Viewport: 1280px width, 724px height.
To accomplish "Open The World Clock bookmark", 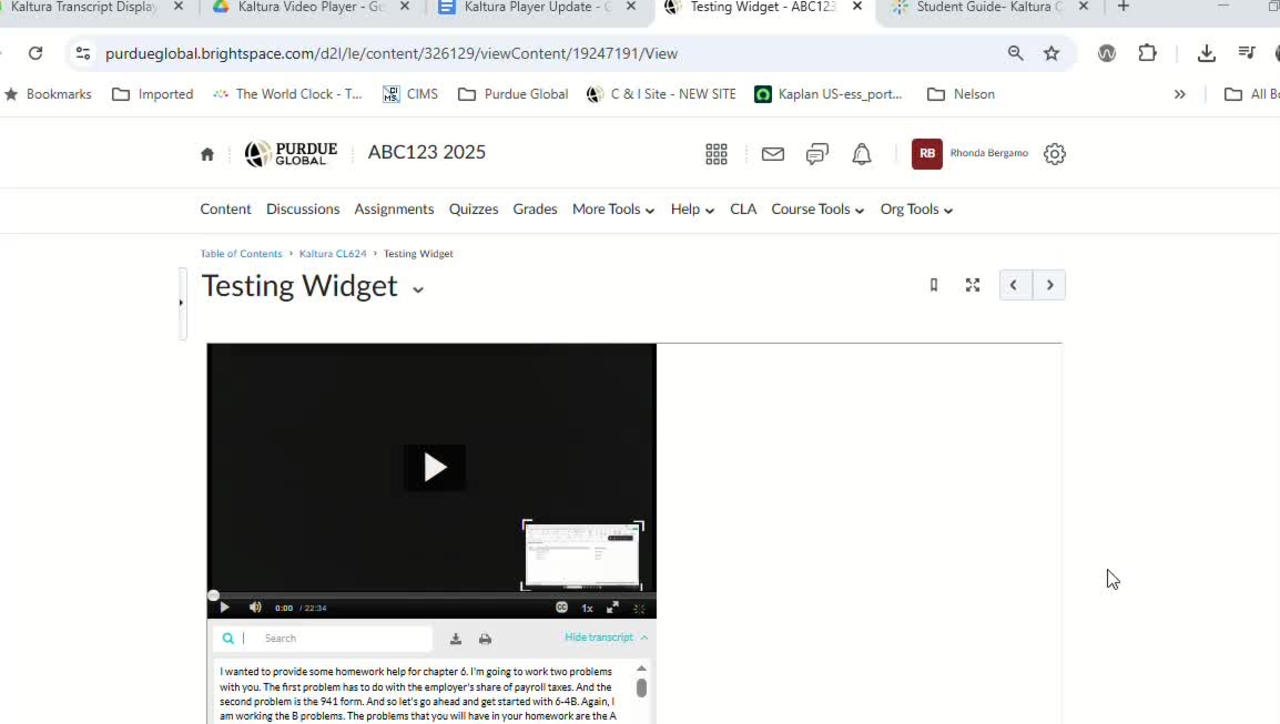I will [x=288, y=94].
